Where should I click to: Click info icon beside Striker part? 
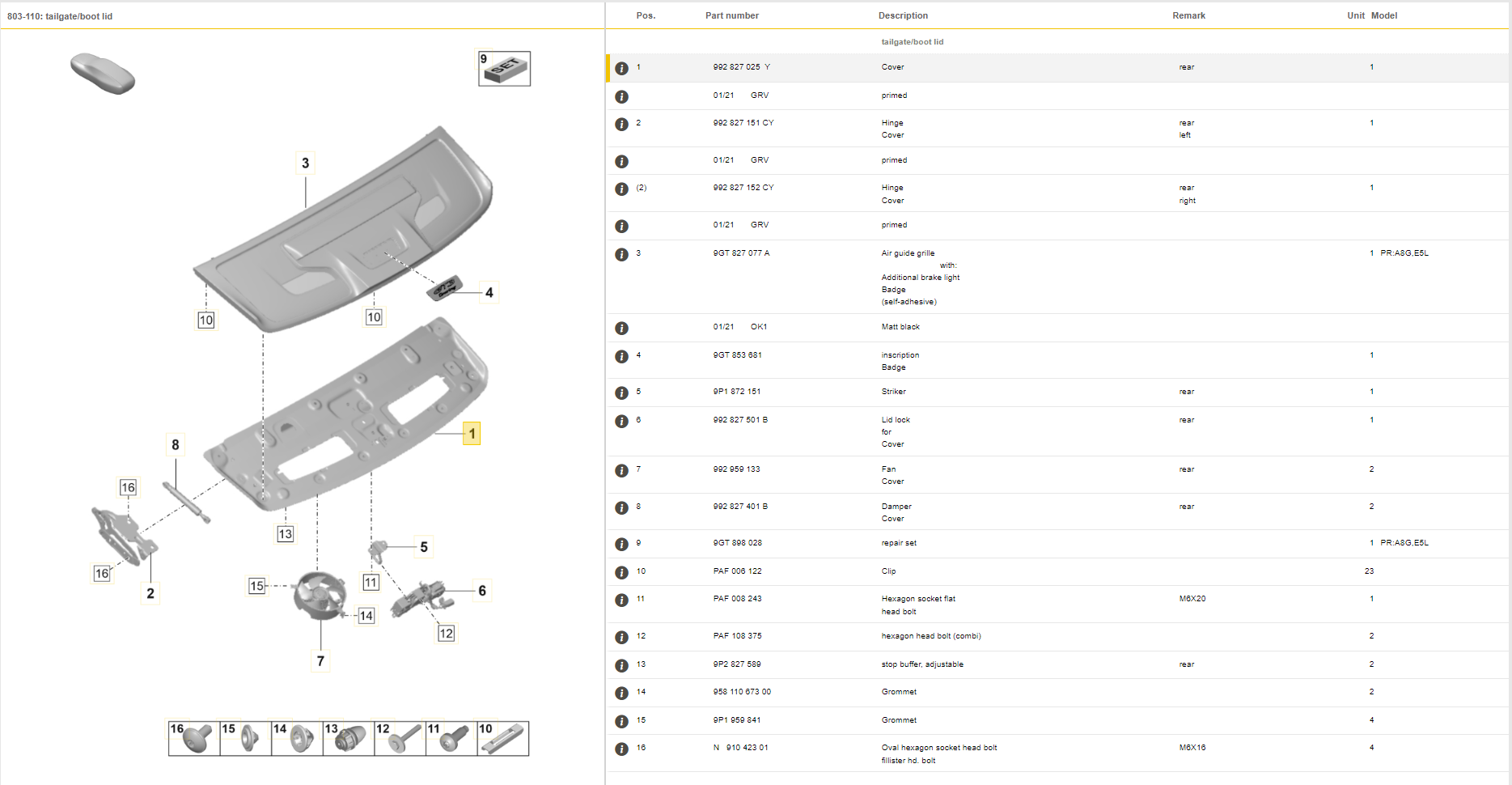[621, 393]
